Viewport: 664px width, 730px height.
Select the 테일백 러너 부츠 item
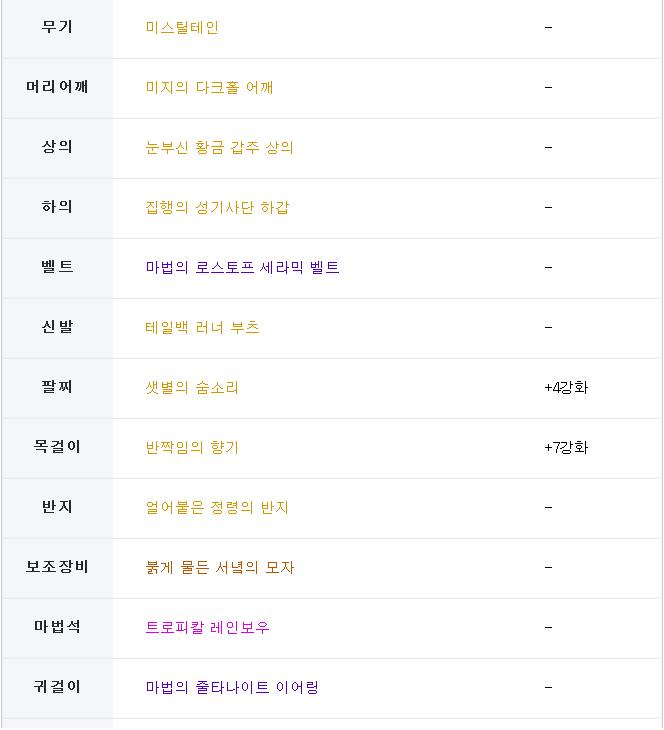pos(202,328)
